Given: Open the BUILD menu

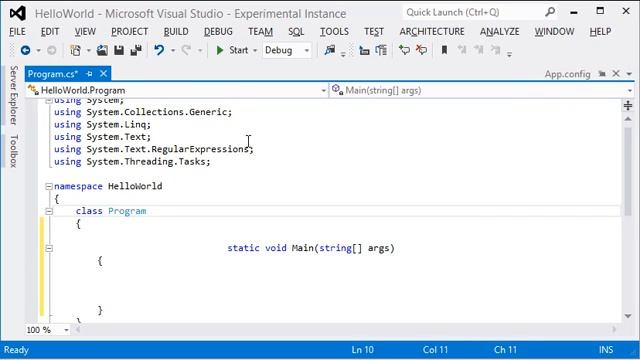Looking at the screenshot, I should coord(176,31).
